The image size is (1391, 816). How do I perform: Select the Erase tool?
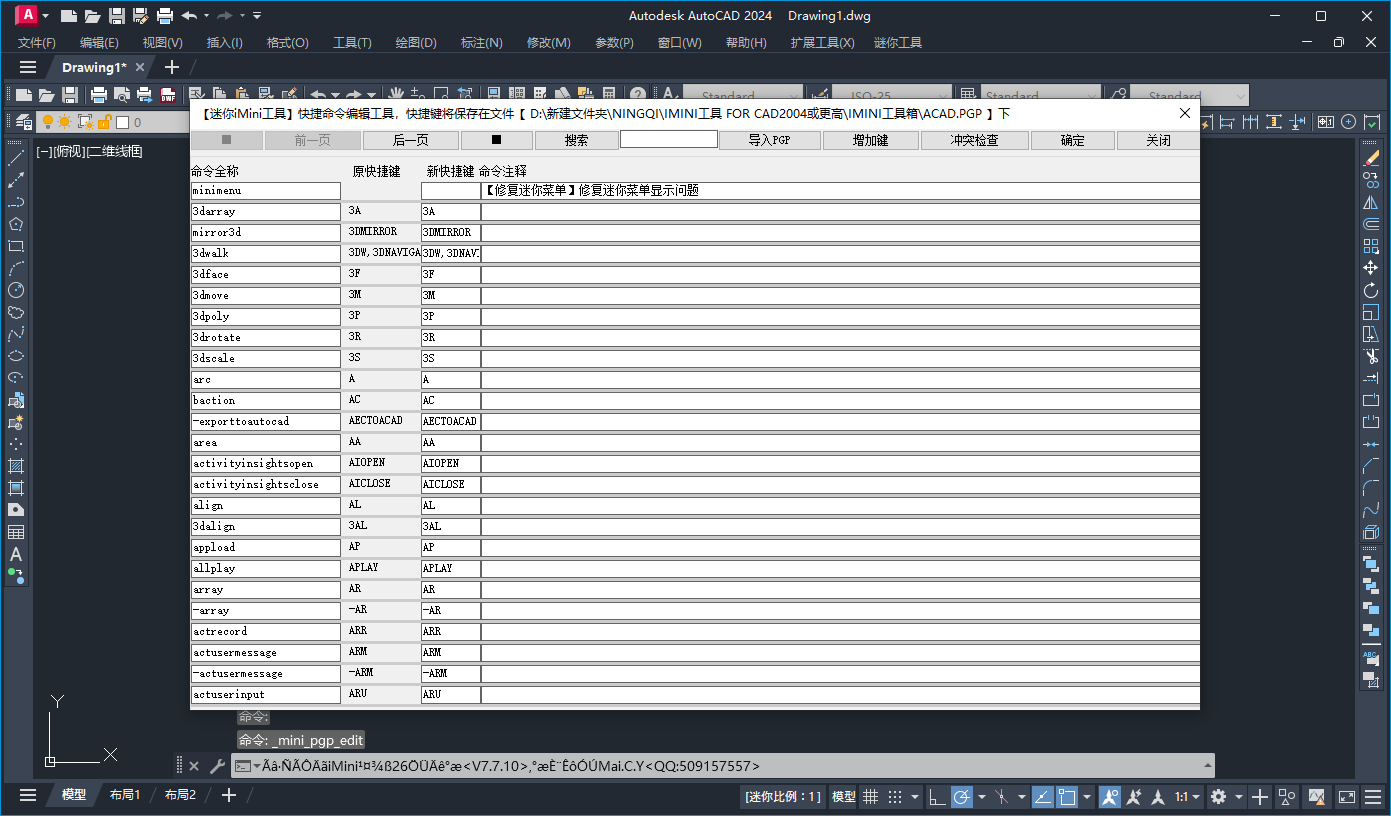(1371, 158)
